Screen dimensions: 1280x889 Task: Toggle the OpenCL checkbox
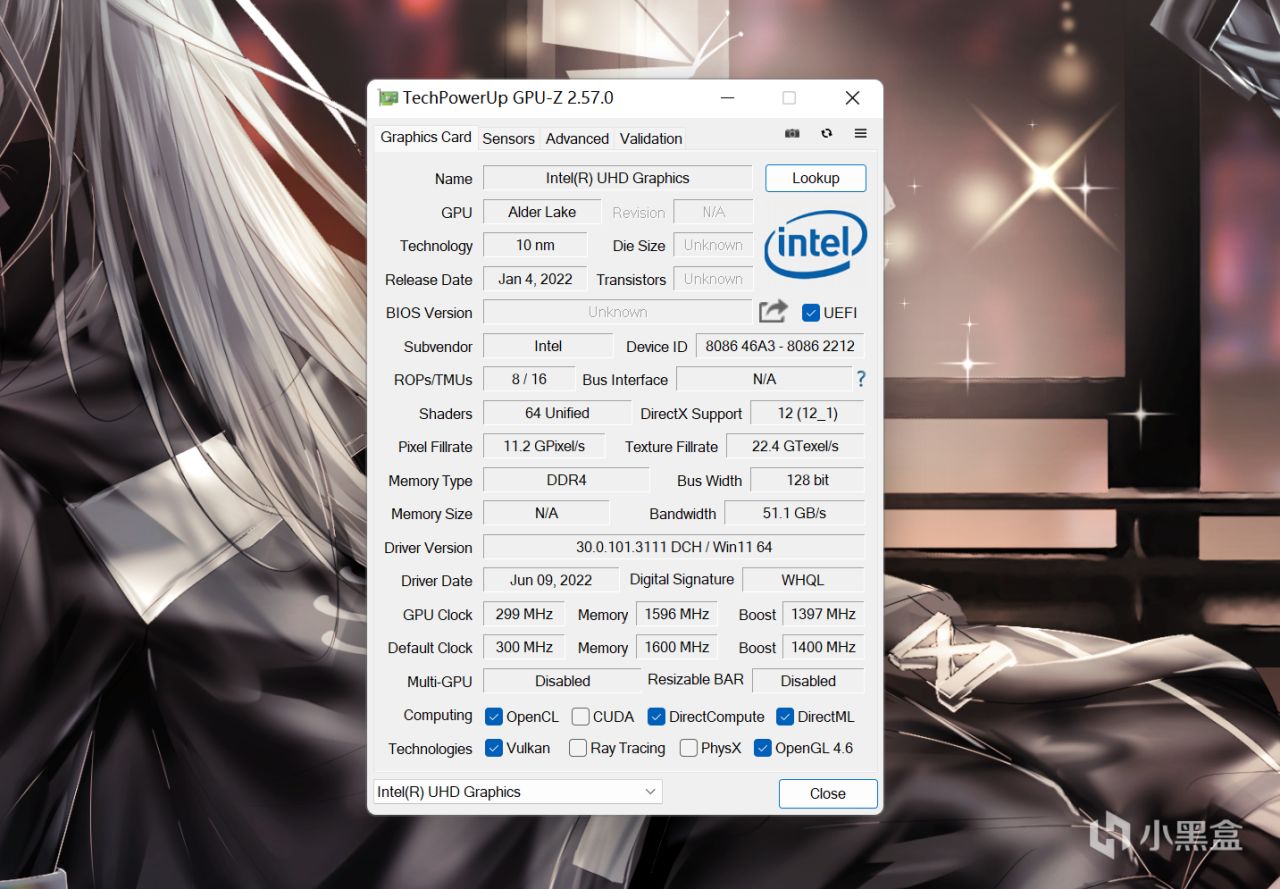pos(493,717)
